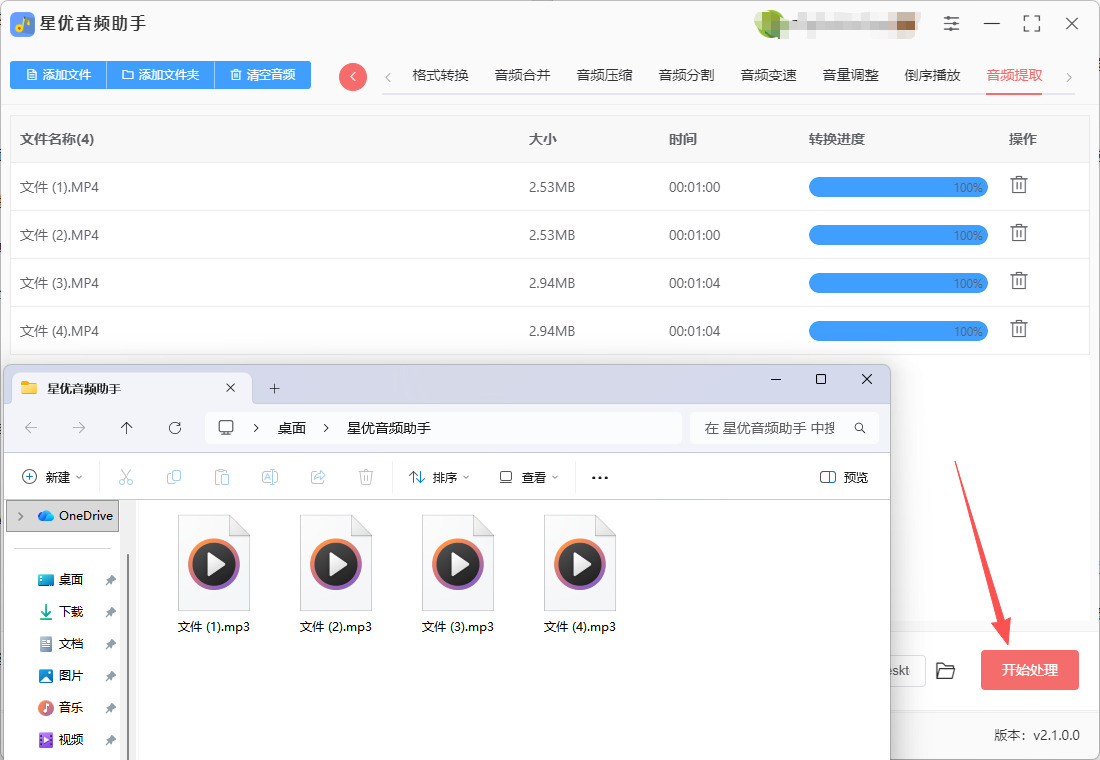Click the 开始处理 button
The width and height of the screenshot is (1100, 760).
pos(1029,670)
